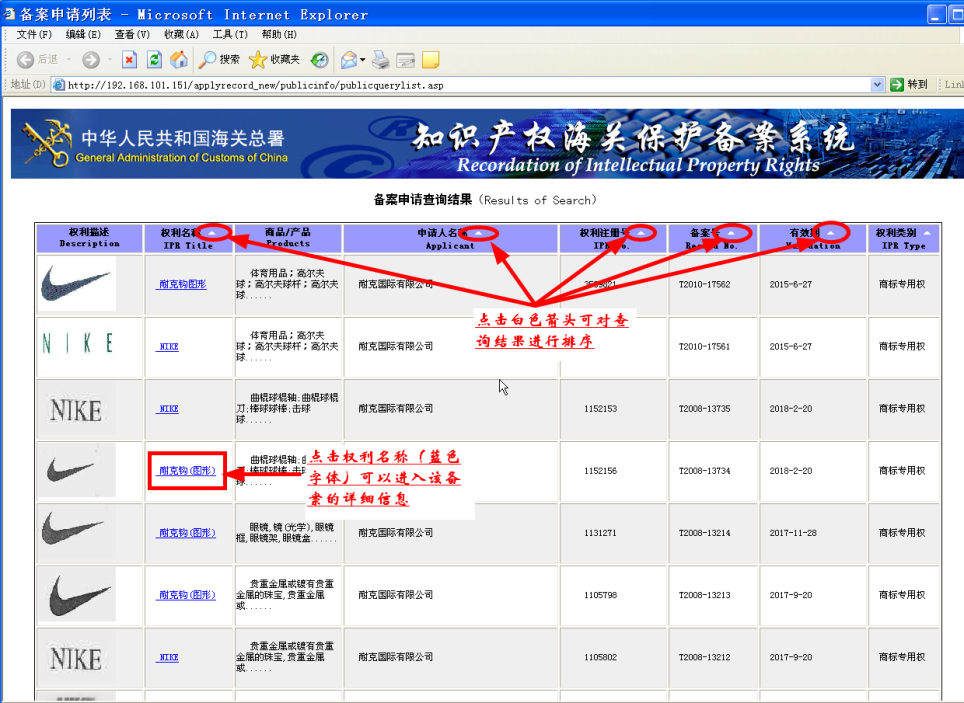Open the Forward button history dropdown arrow
Viewport: 964px width, 703px height.
(109, 60)
